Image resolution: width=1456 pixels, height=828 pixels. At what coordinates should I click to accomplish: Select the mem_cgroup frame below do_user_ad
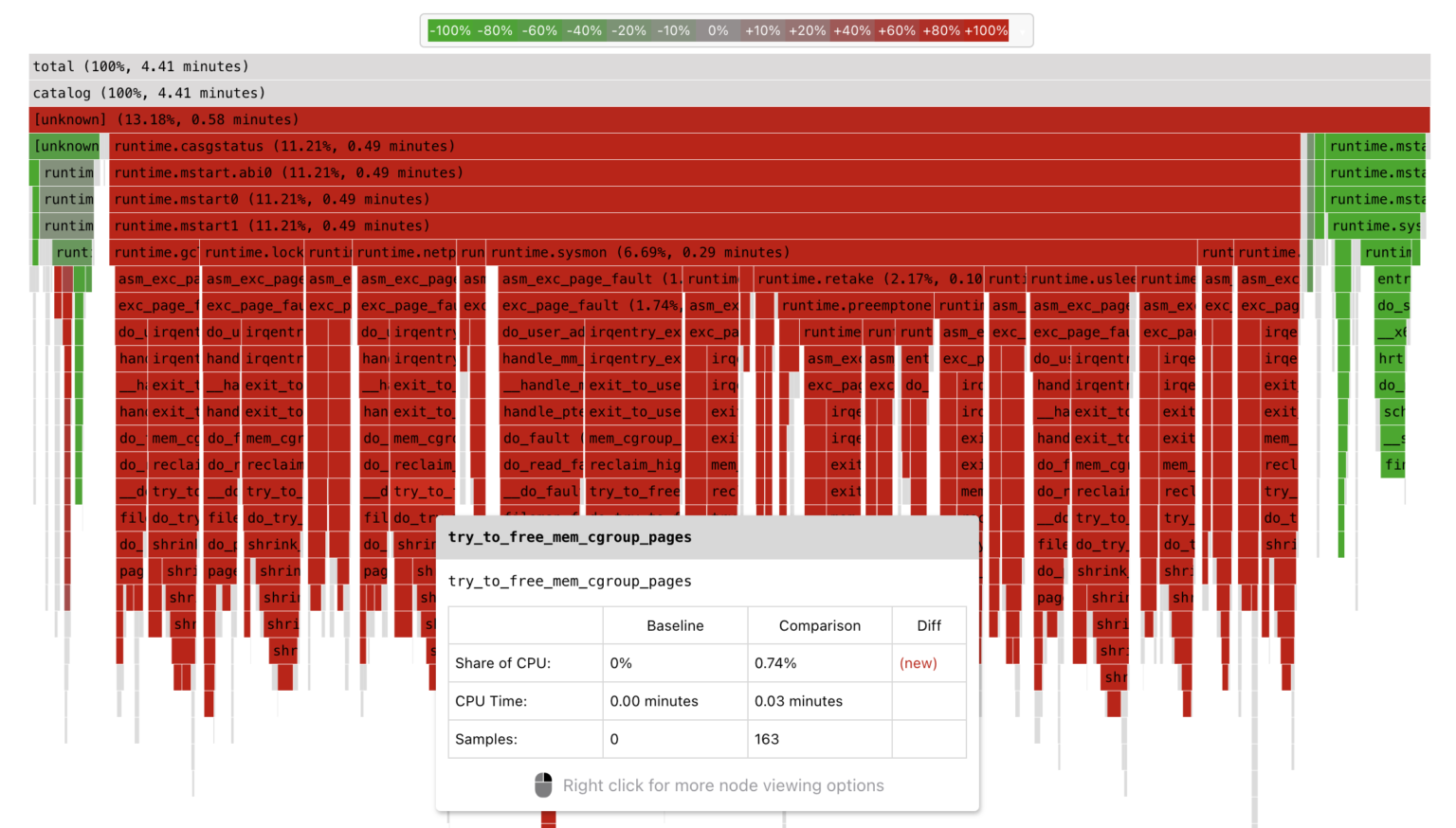(x=633, y=438)
